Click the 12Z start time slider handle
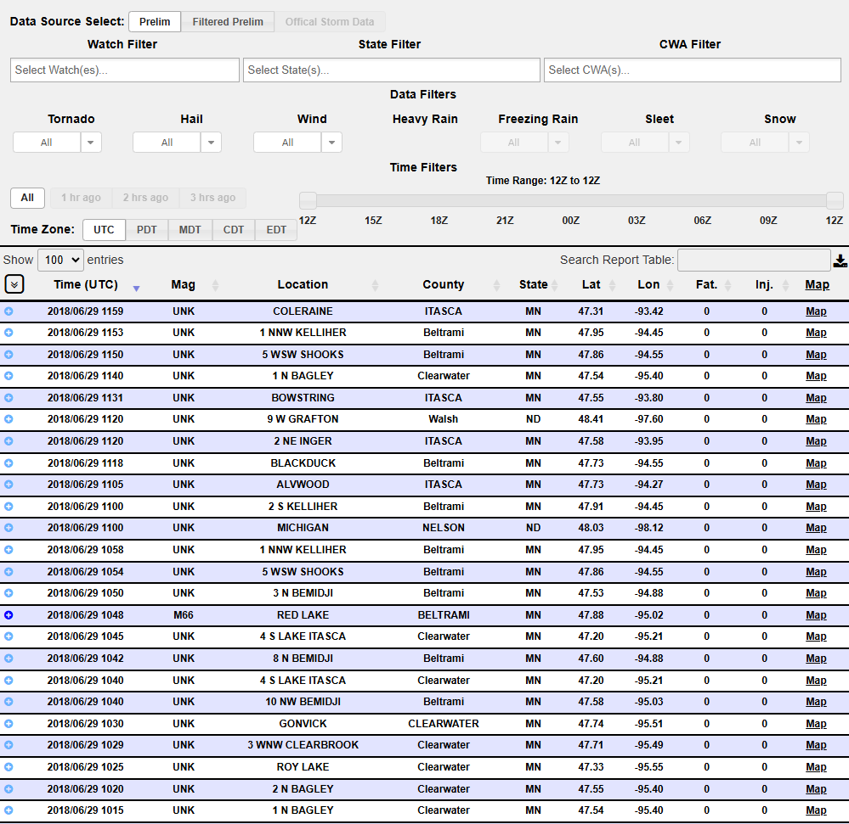849x824 pixels. (308, 200)
